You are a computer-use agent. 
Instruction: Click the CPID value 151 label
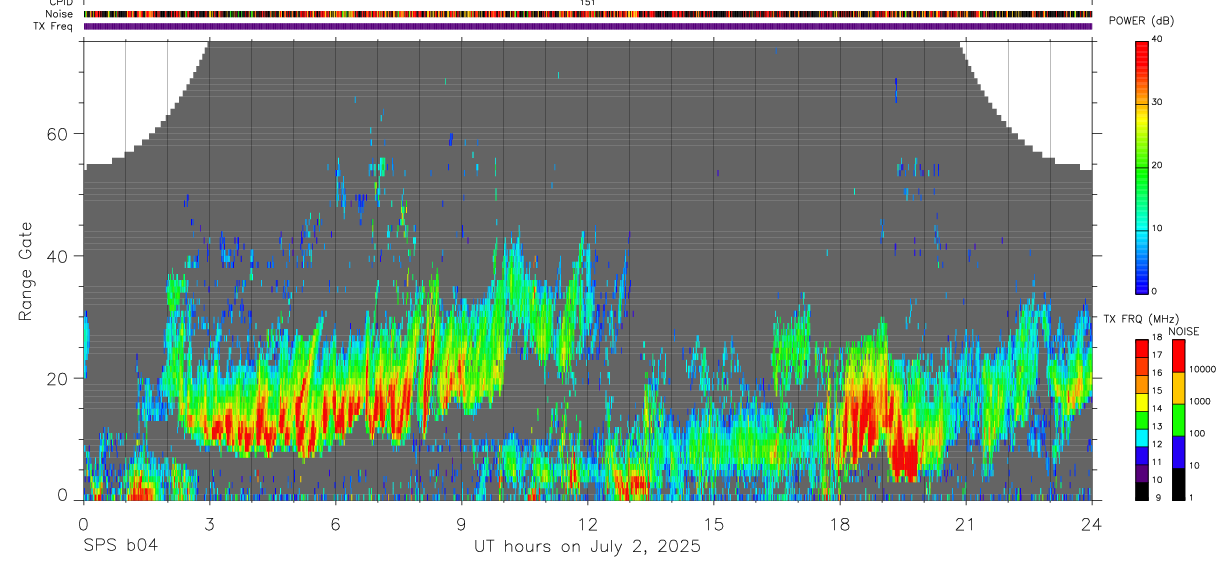(x=588, y=3)
